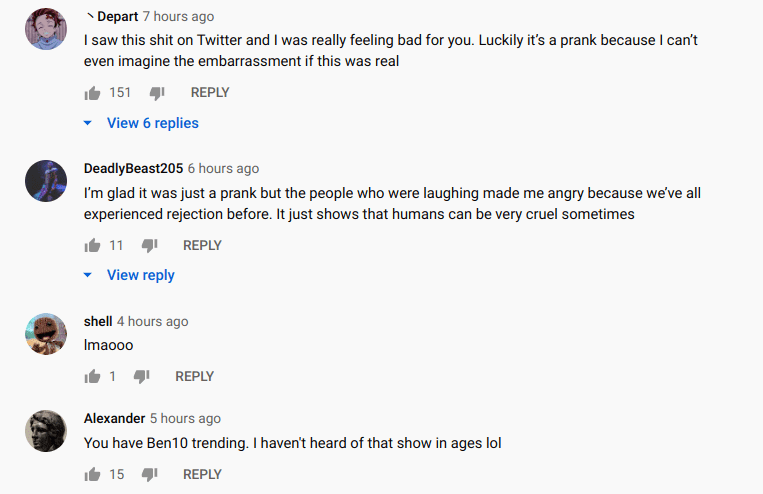Like Depart's comment with thumbs up
Screen dimensions: 763x494
pos(93,93)
